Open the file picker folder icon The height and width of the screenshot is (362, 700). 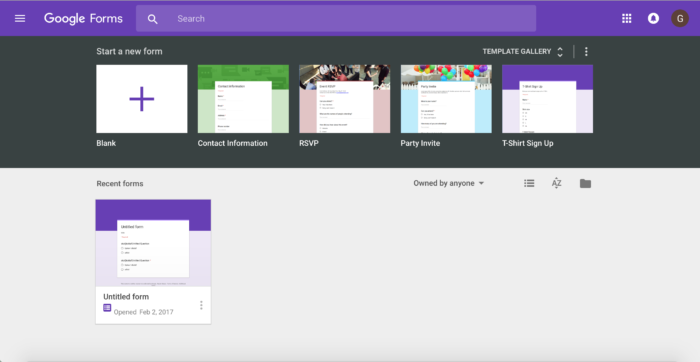tap(585, 183)
